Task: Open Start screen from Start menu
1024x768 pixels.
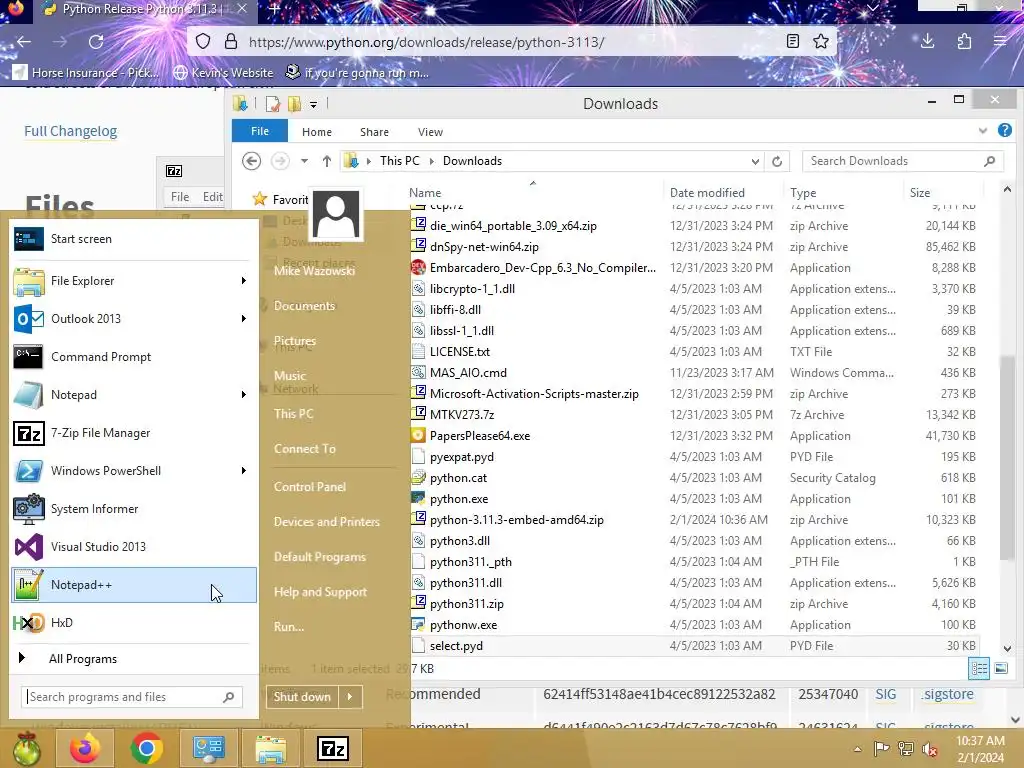Action: point(133,239)
